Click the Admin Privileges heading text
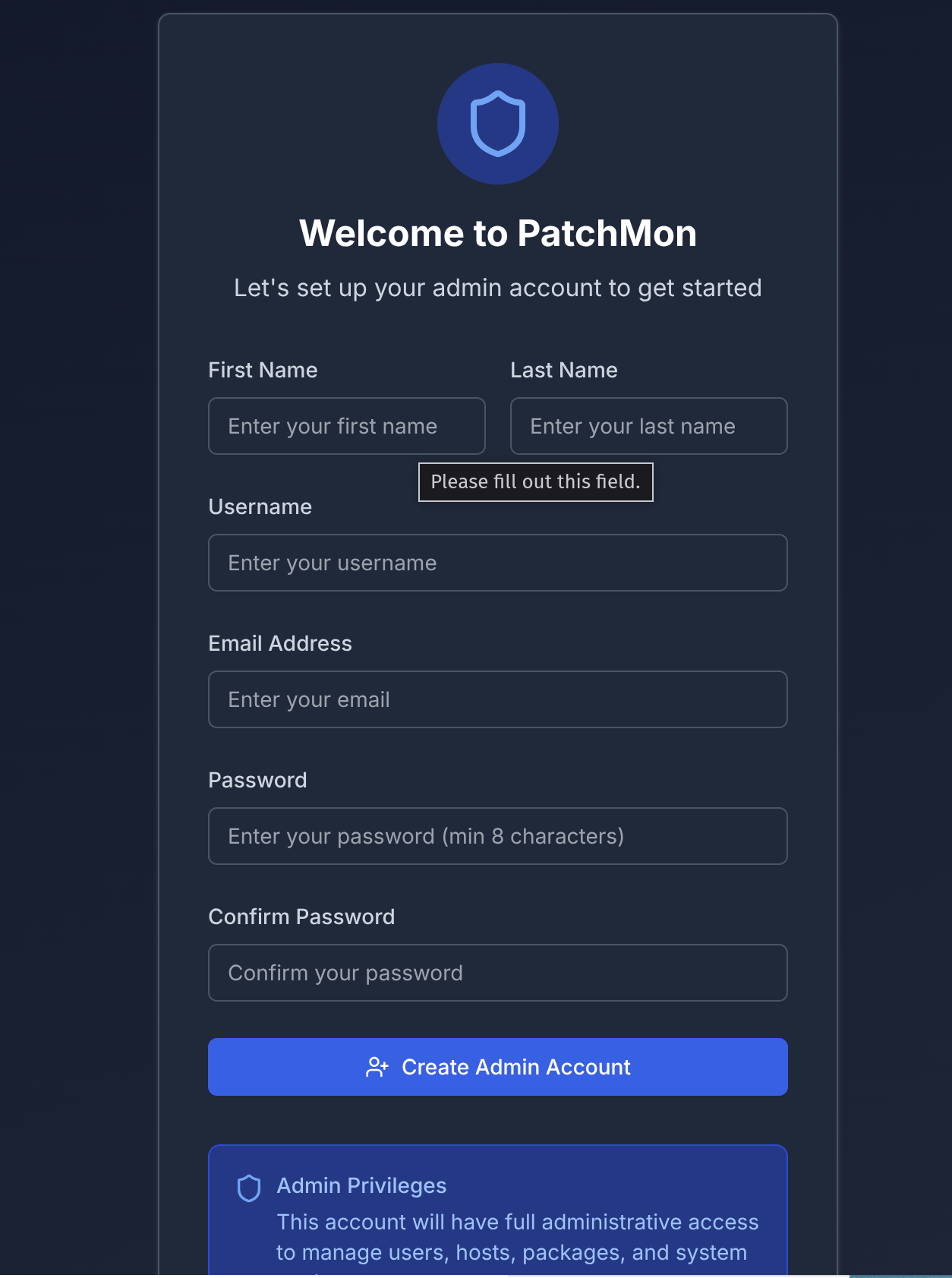Viewport: 952px width, 1278px height. click(361, 1185)
